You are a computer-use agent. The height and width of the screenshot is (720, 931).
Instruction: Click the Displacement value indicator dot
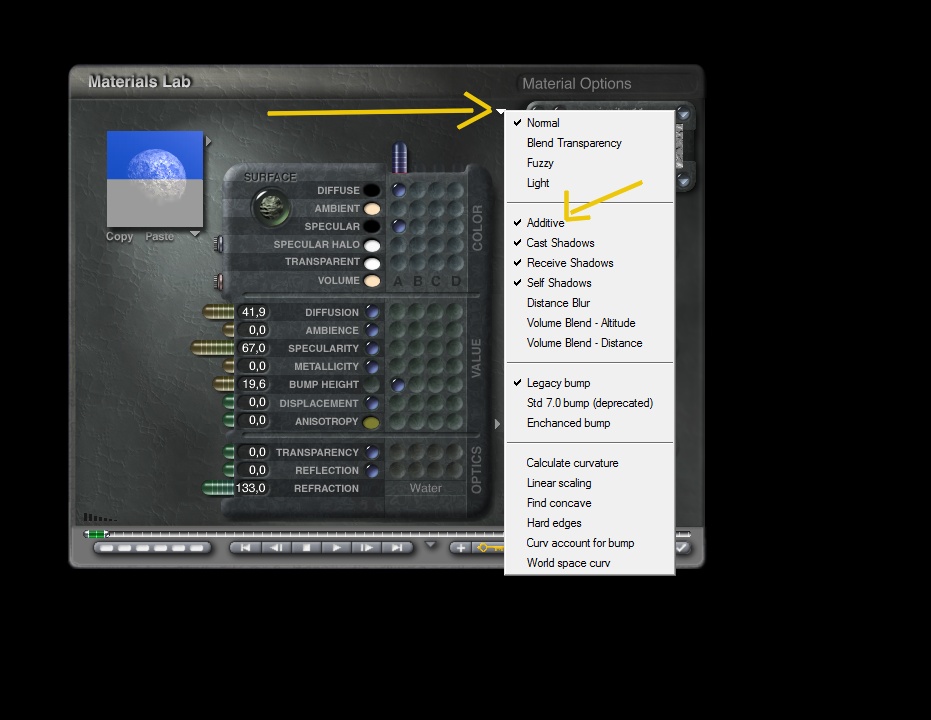372,403
